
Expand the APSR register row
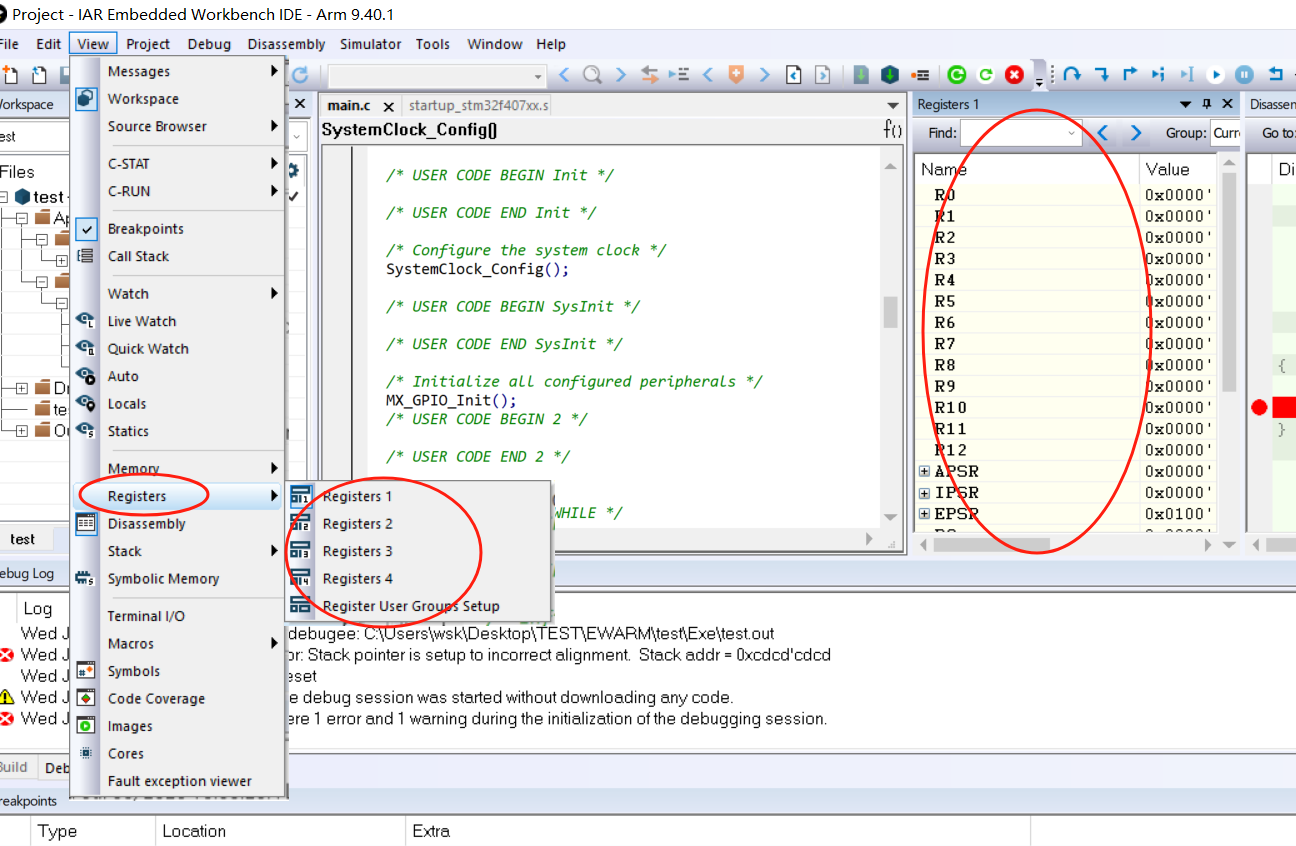pyautogui.click(x=924, y=471)
